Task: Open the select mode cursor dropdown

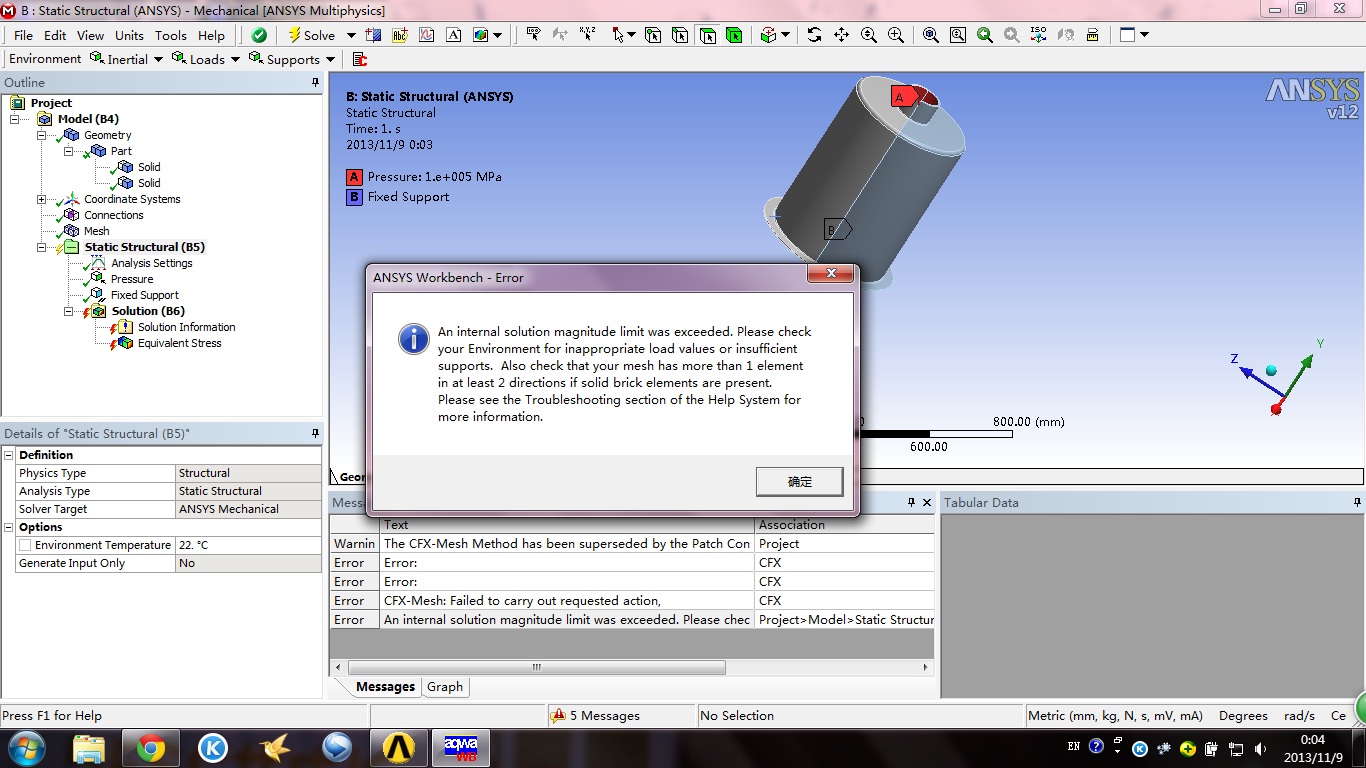Action: [632, 35]
